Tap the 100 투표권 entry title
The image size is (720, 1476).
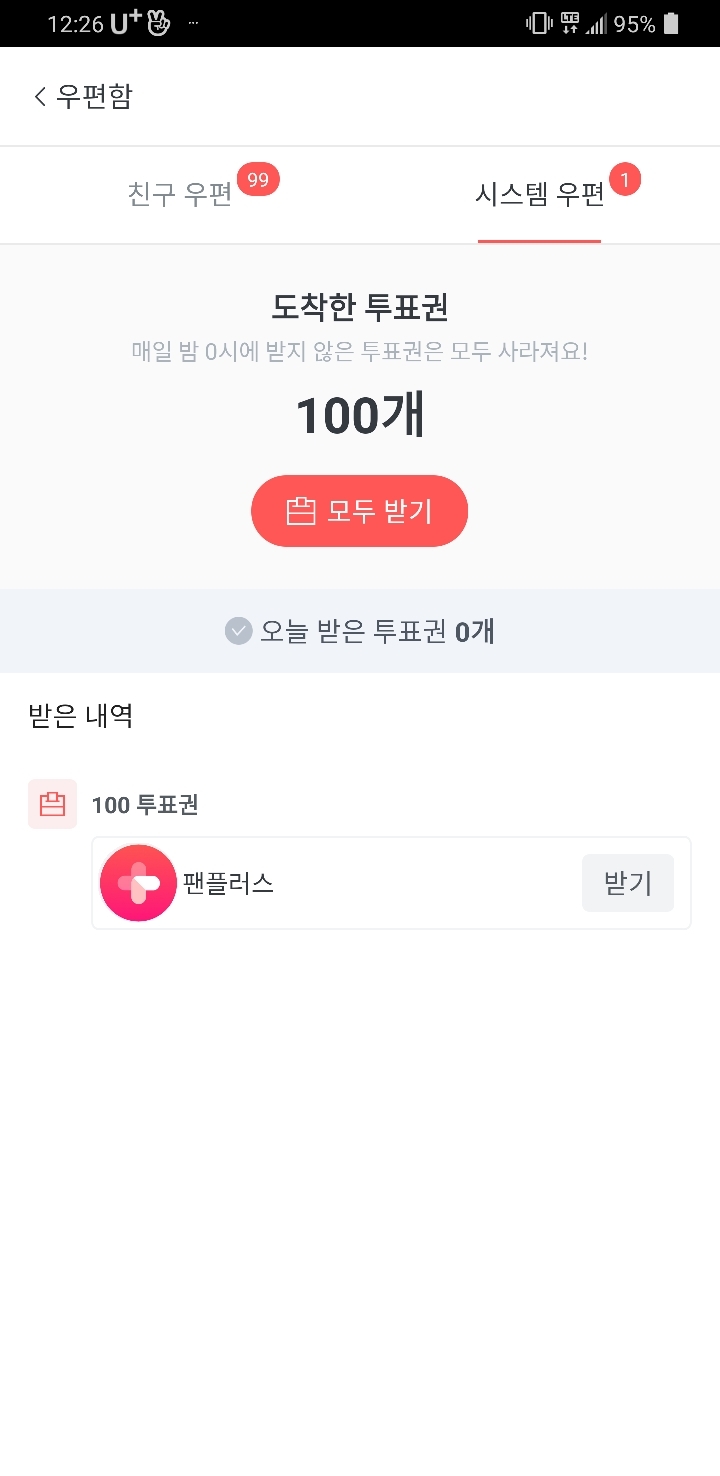[x=145, y=805]
